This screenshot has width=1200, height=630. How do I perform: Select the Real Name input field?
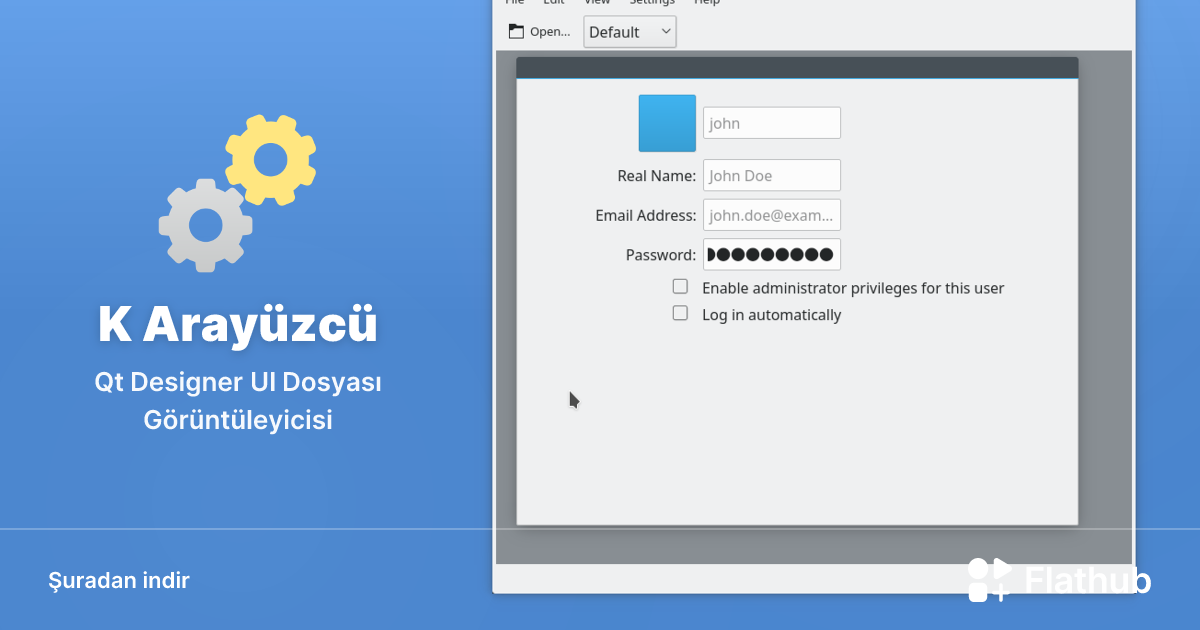pyautogui.click(x=771, y=175)
